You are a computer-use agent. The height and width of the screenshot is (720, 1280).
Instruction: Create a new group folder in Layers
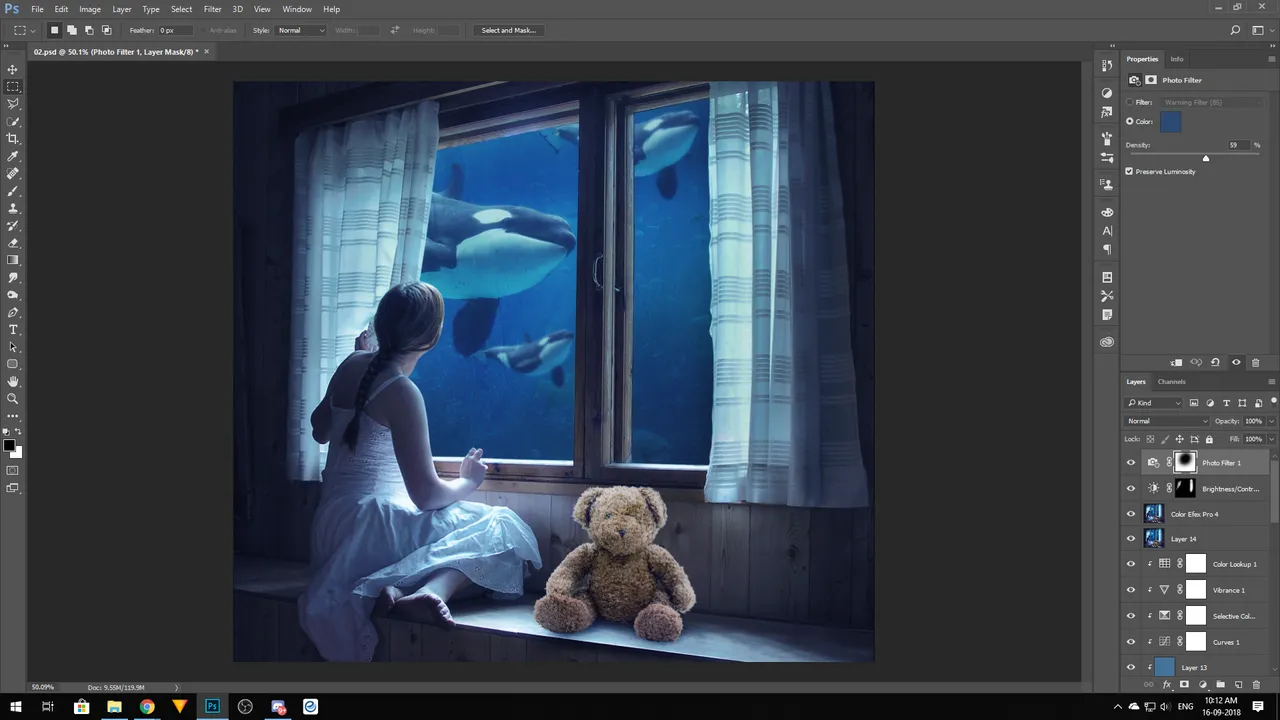pos(1220,685)
